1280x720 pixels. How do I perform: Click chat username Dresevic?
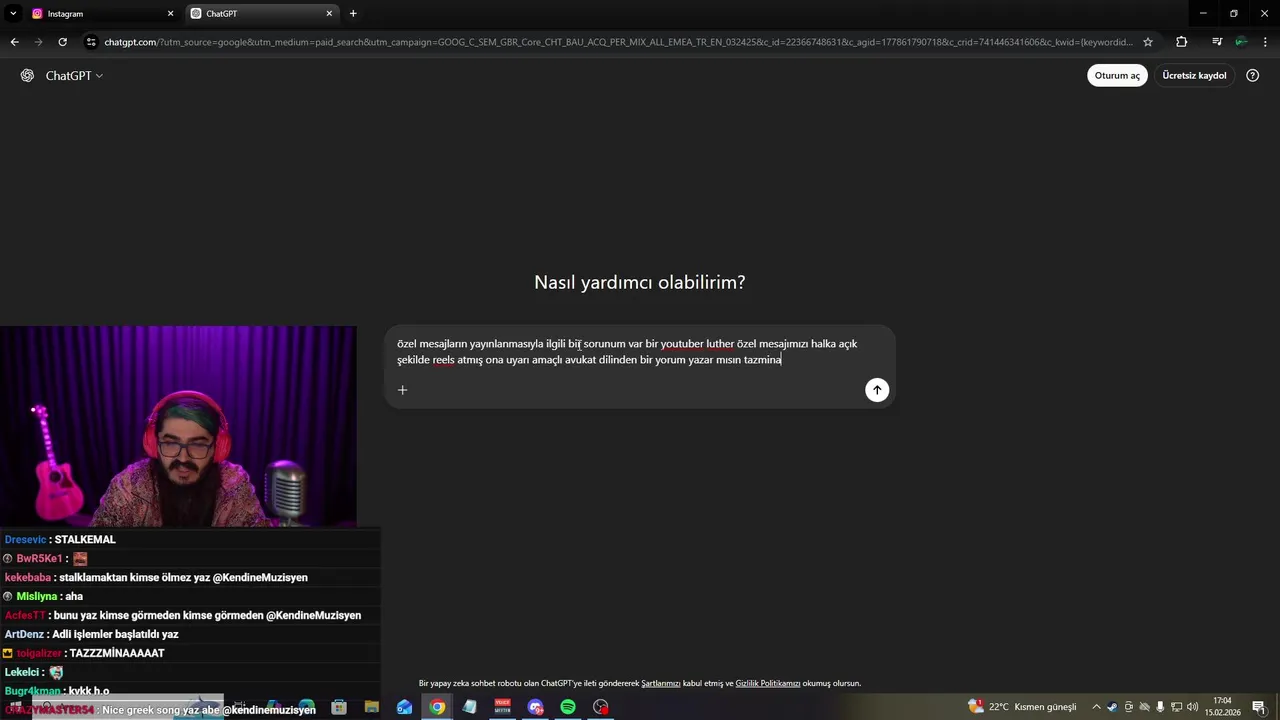point(25,540)
